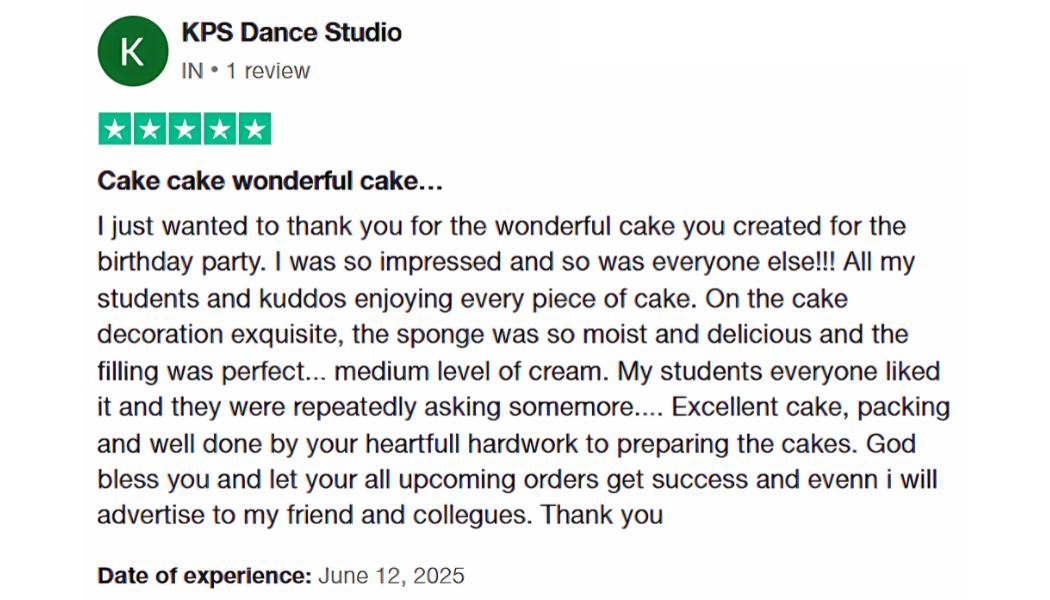Click the fifth rating star
Screen dimensions: 1050x600
[254, 129]
